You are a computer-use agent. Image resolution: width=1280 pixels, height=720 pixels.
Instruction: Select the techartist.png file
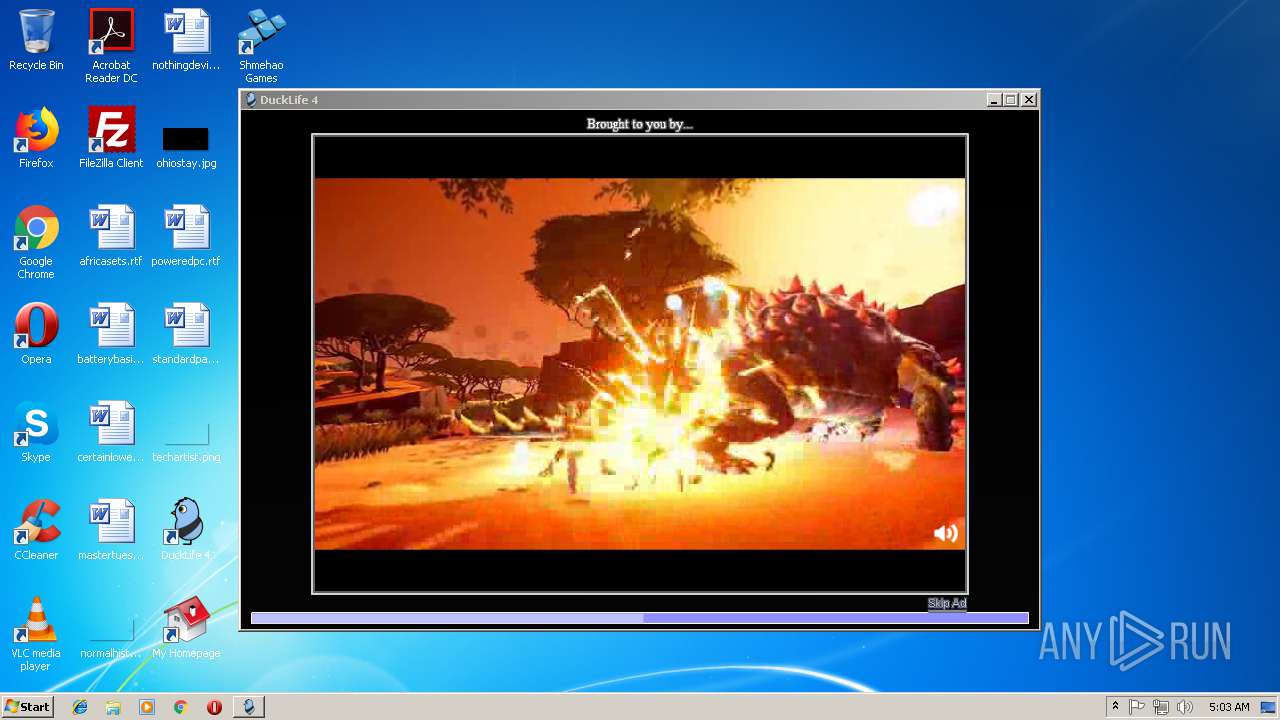[186, 441]
